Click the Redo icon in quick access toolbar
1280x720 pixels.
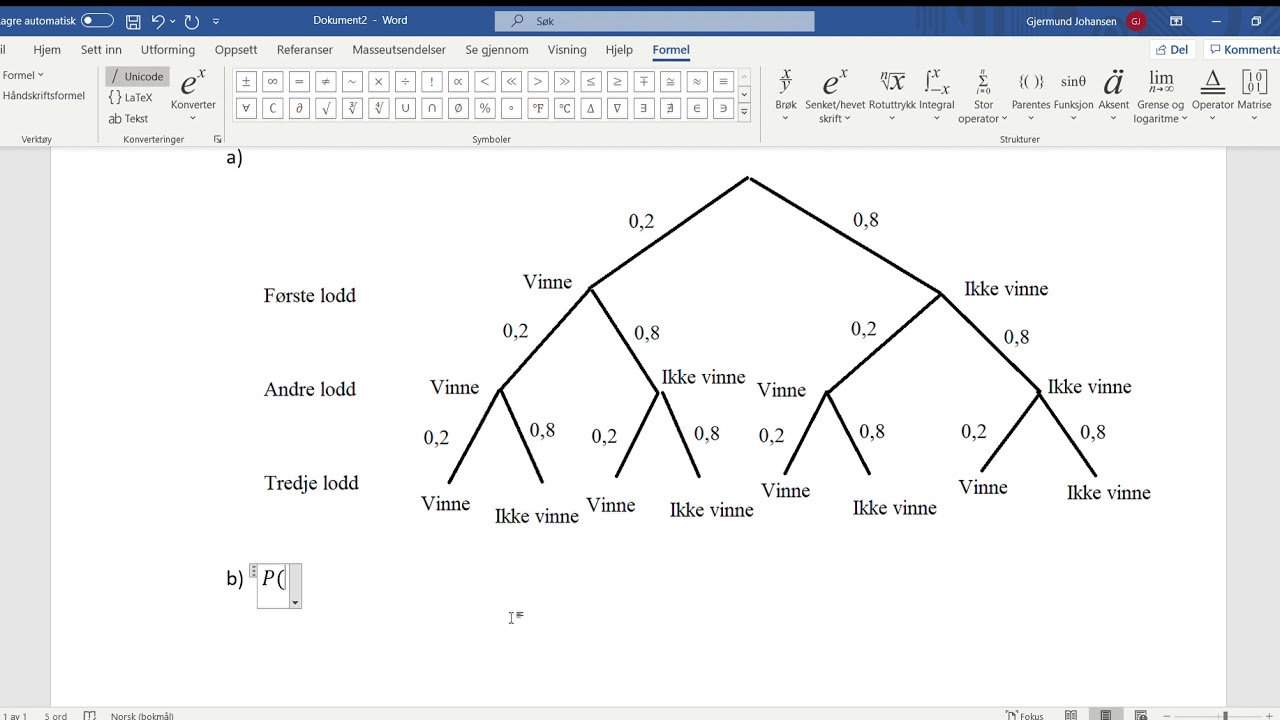(192, 20)
